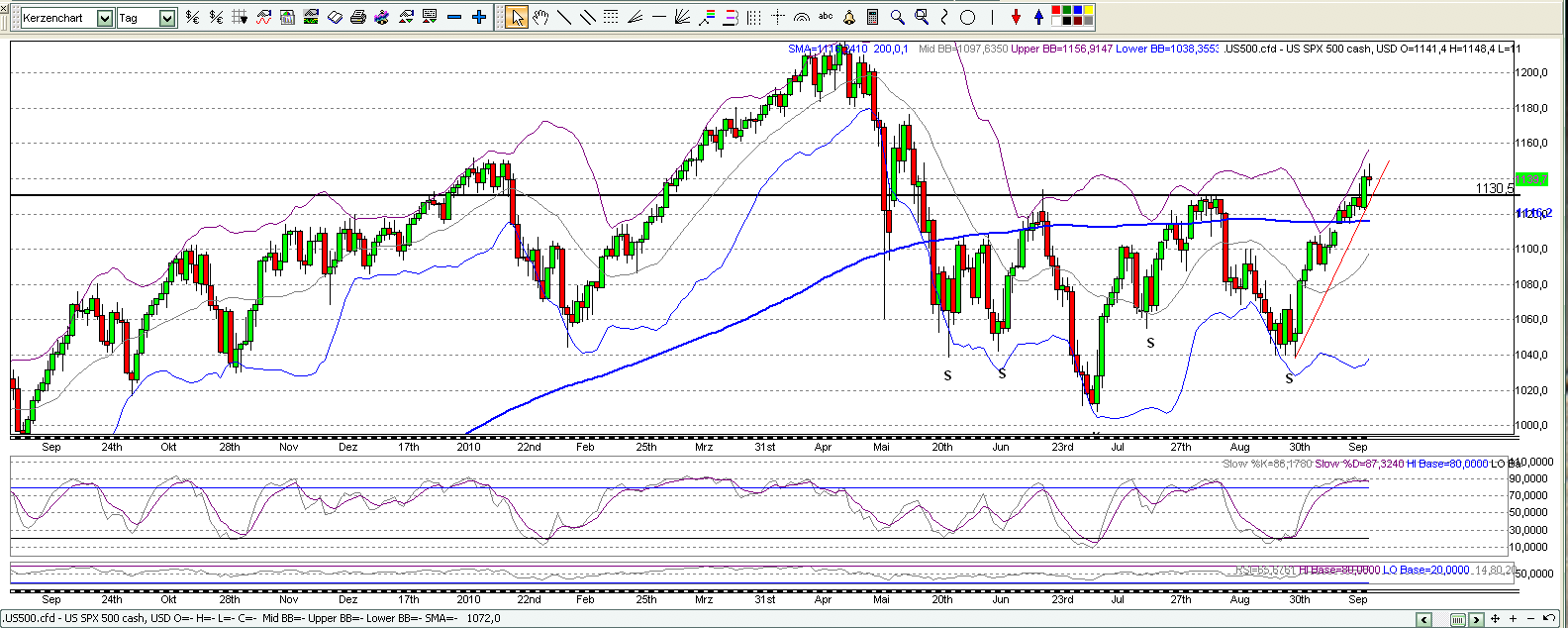This screenshot has width=1568, height=628.
Task: Click the zoom area magnifier icon
Action: coord(922,17)
